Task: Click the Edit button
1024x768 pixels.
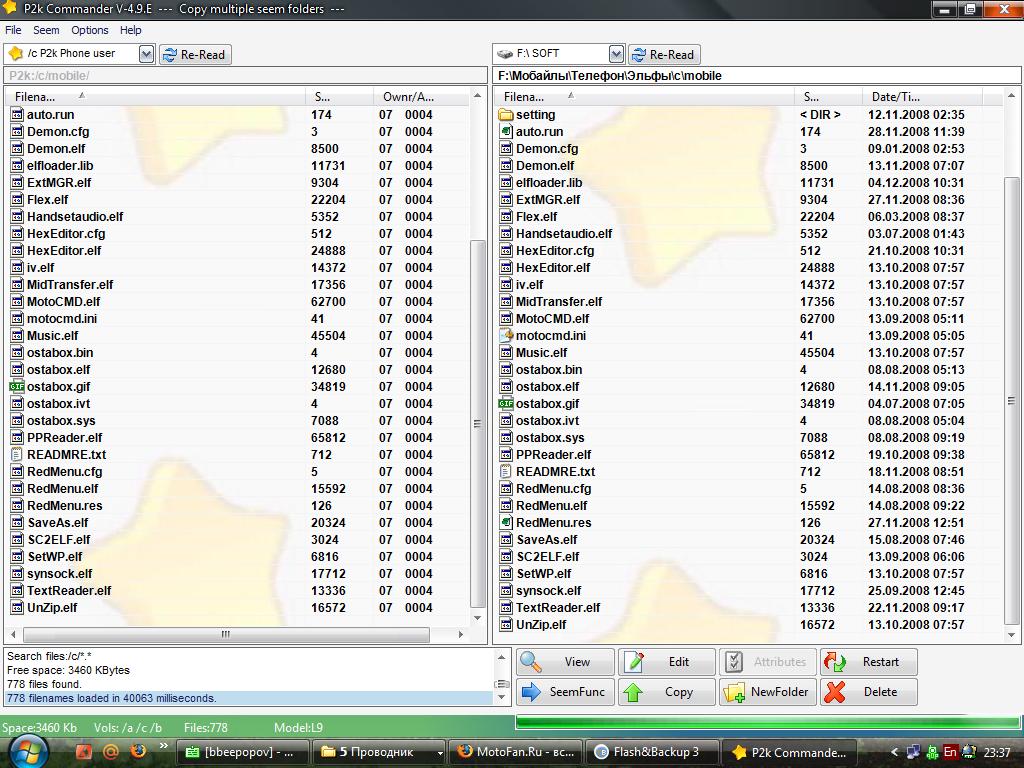Action: [x=667, y=662]
